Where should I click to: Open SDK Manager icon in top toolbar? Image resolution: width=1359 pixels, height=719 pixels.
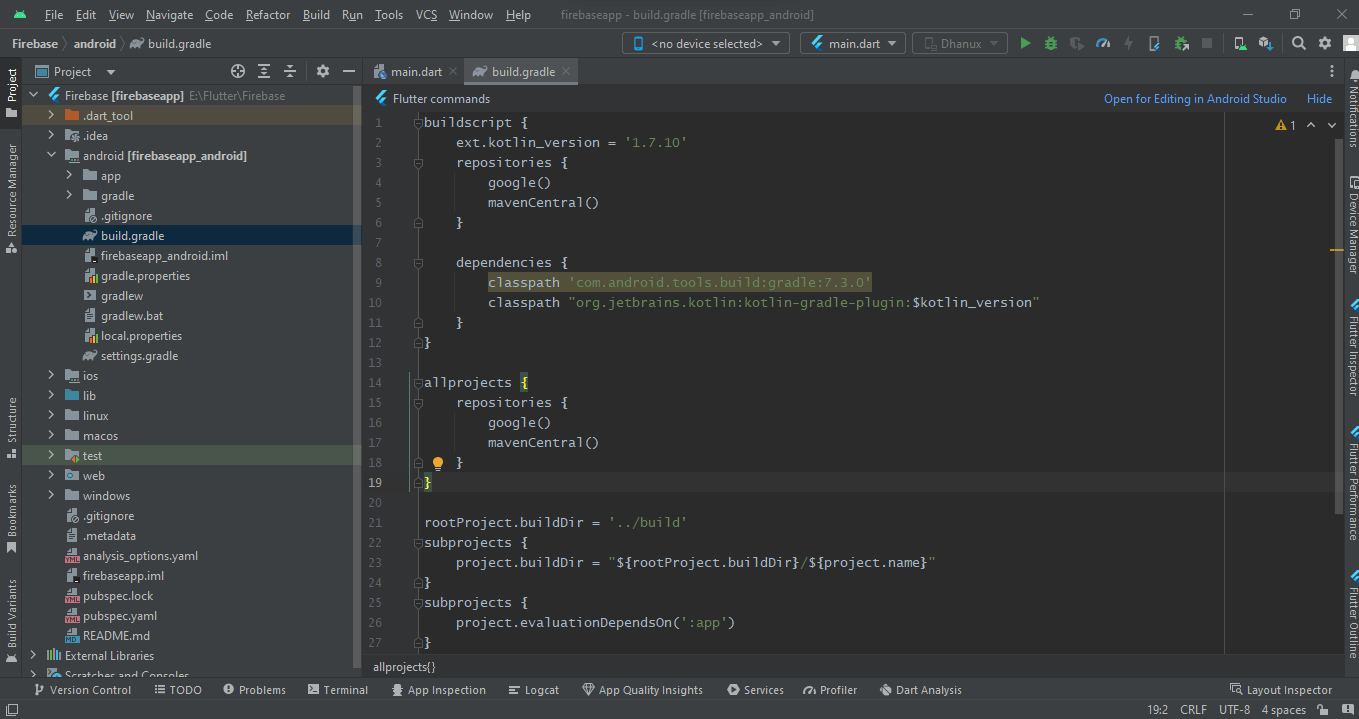[1266, 44]
